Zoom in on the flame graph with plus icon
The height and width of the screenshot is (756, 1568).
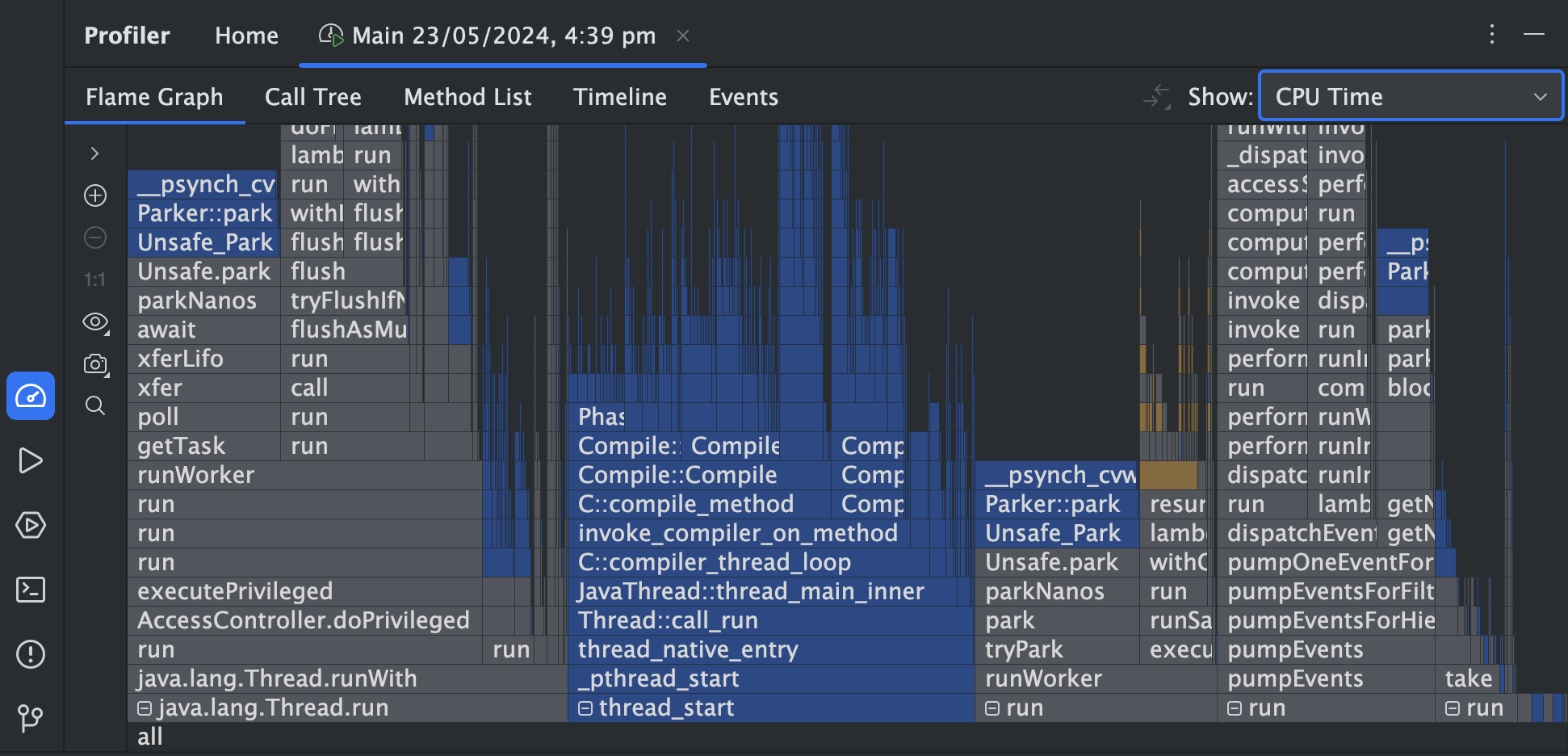(x=94, y=195)
